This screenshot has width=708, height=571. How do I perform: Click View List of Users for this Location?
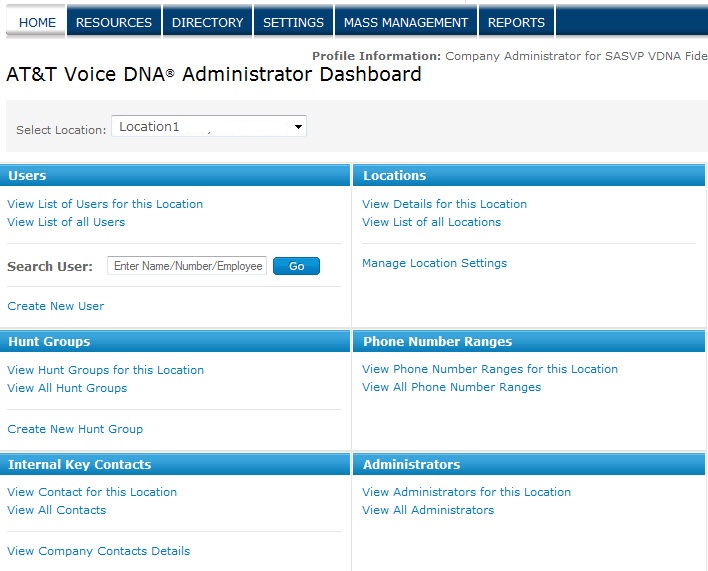pos(105,204)
